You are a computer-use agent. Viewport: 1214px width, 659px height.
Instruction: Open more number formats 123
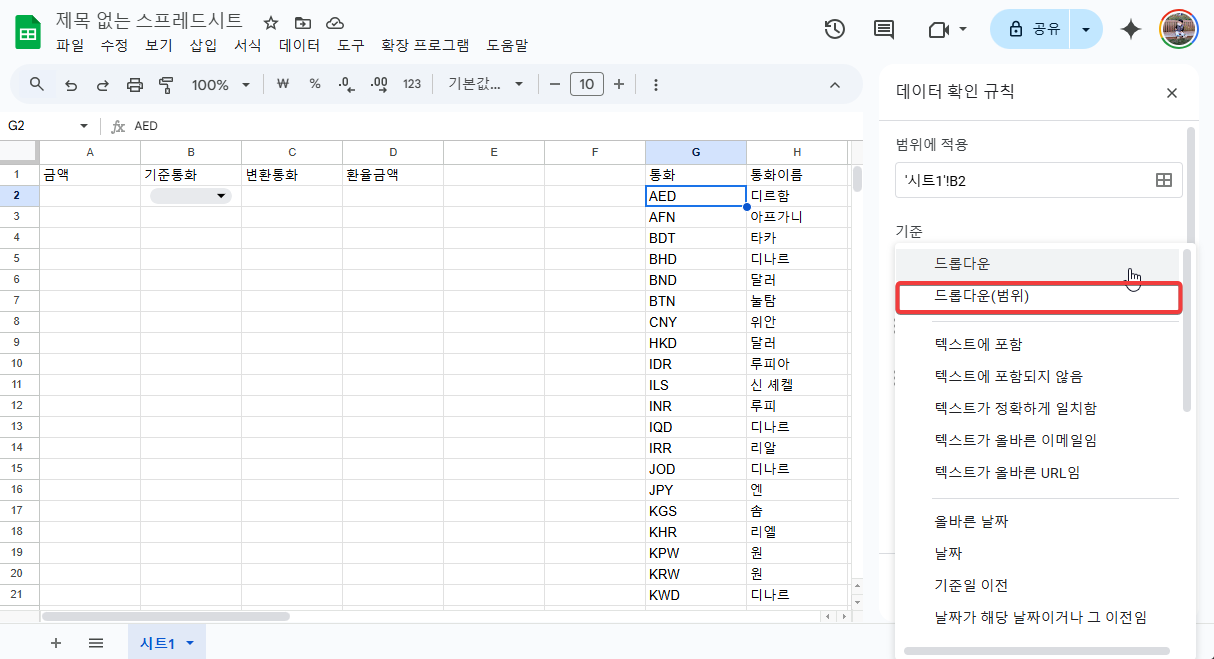pos(412,84)
